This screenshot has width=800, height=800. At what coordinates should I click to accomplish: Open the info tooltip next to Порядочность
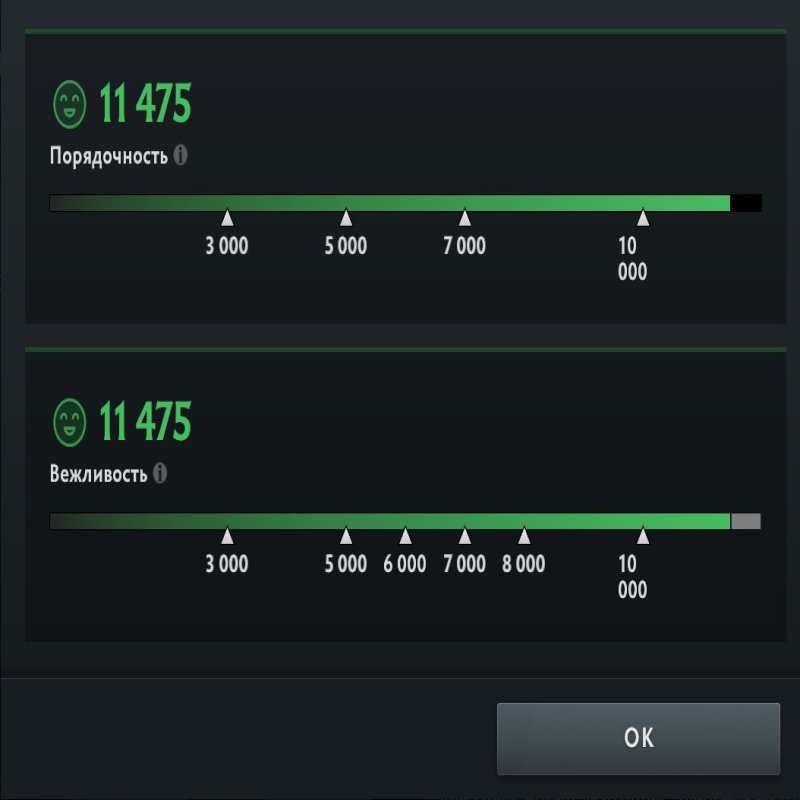point(180,155)
